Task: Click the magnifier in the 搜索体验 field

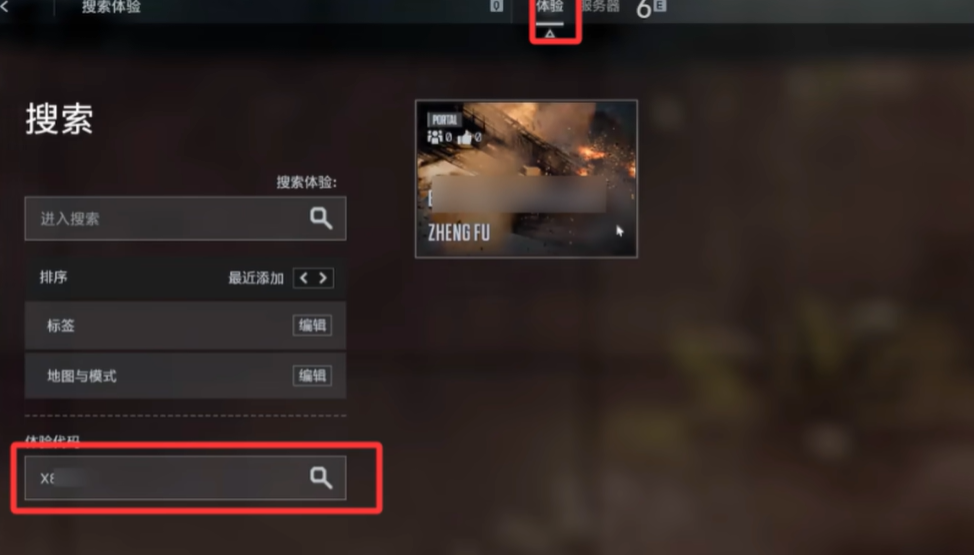Action: point(321,218)
